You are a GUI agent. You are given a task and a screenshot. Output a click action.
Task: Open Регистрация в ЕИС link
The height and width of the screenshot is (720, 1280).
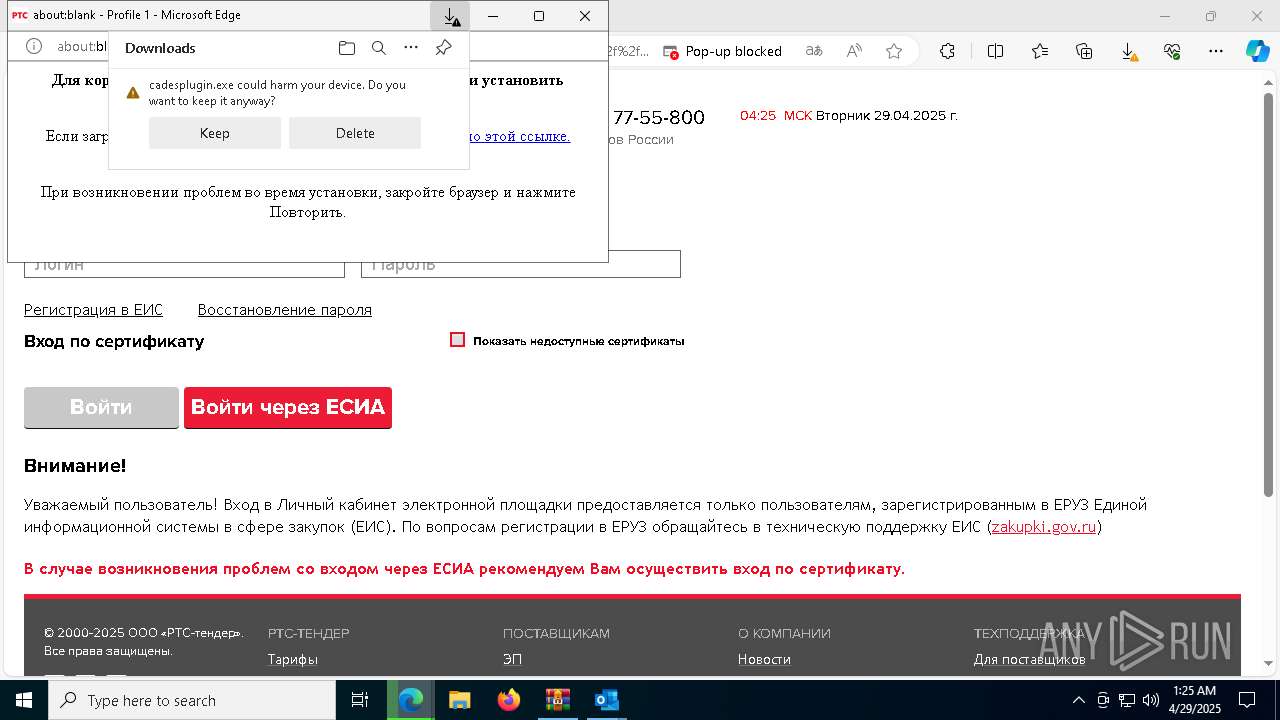tap(93, 310)
